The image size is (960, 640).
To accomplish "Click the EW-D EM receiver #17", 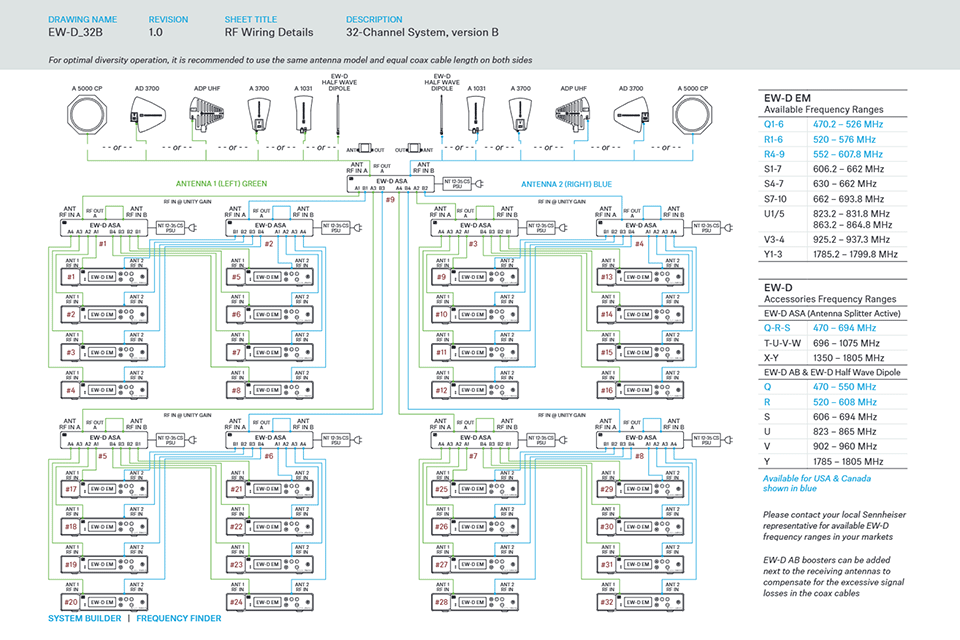I will [x=104, y=489].
